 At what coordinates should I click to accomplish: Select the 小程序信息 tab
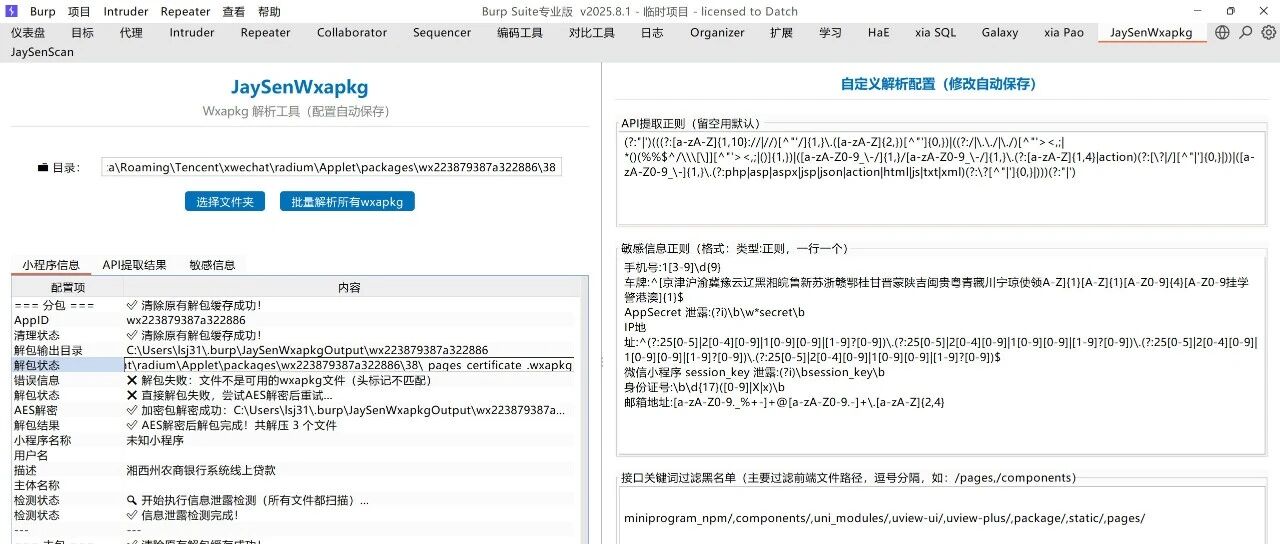51,265
